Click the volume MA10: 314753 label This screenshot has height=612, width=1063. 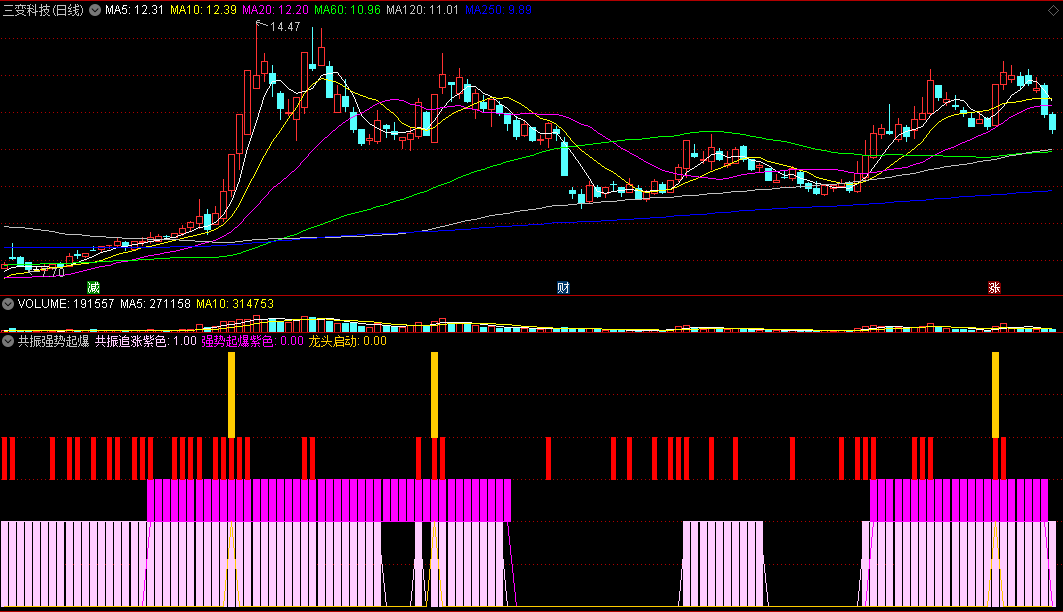click(x=235, y=304)
